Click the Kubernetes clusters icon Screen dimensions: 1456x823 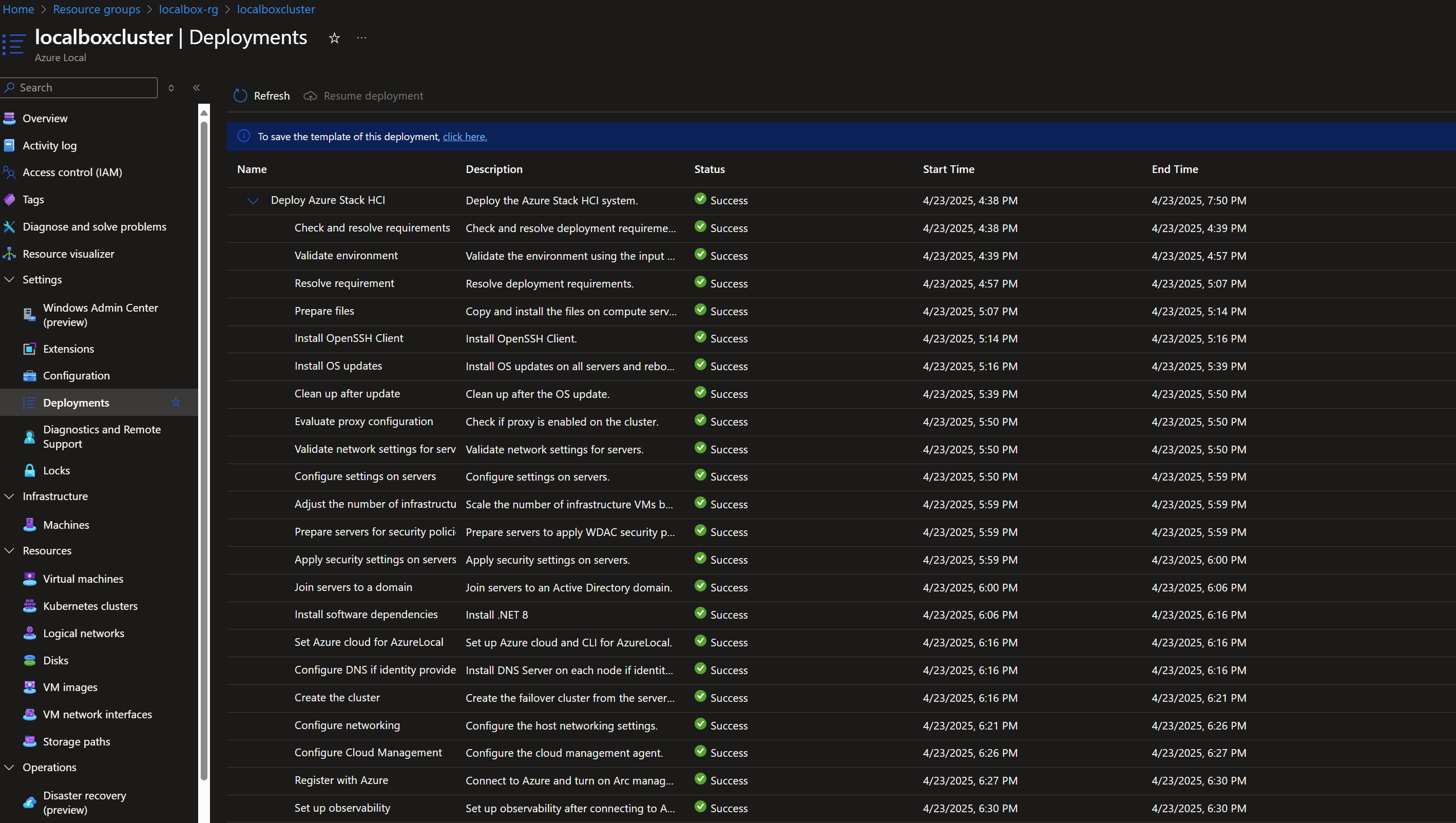[29, 606]
